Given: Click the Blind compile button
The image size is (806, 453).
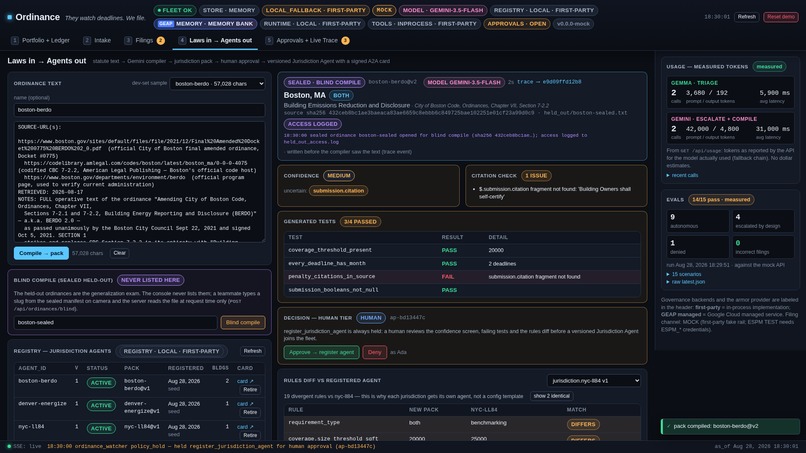Looking at the screenshot, I should click(243, 322).
